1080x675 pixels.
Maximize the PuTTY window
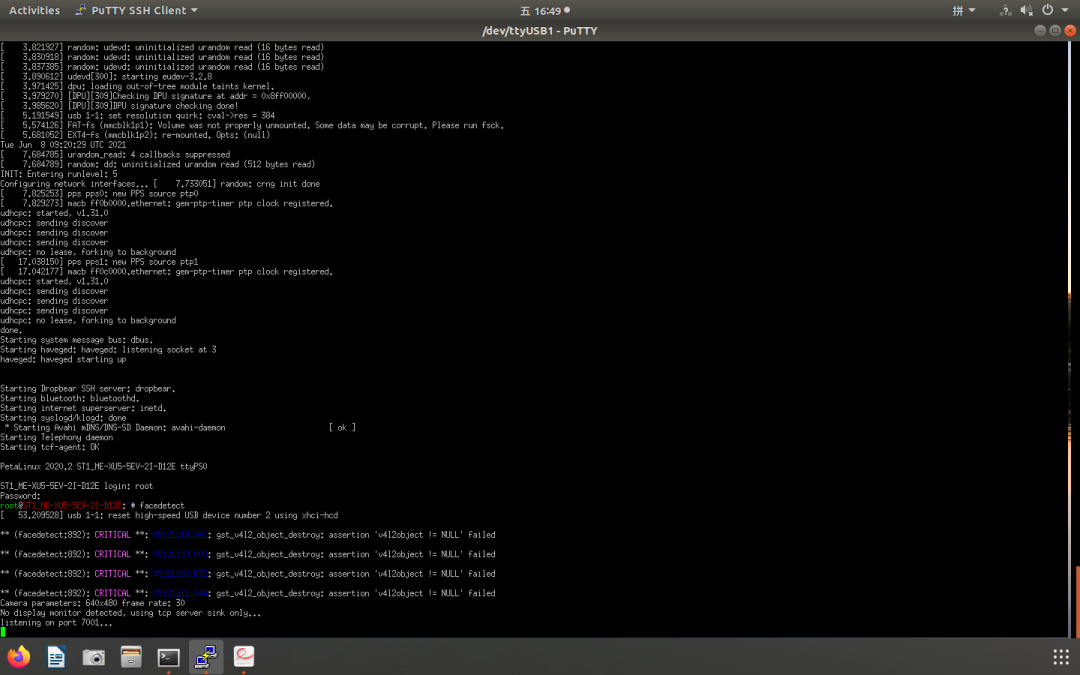[1055, 30]
